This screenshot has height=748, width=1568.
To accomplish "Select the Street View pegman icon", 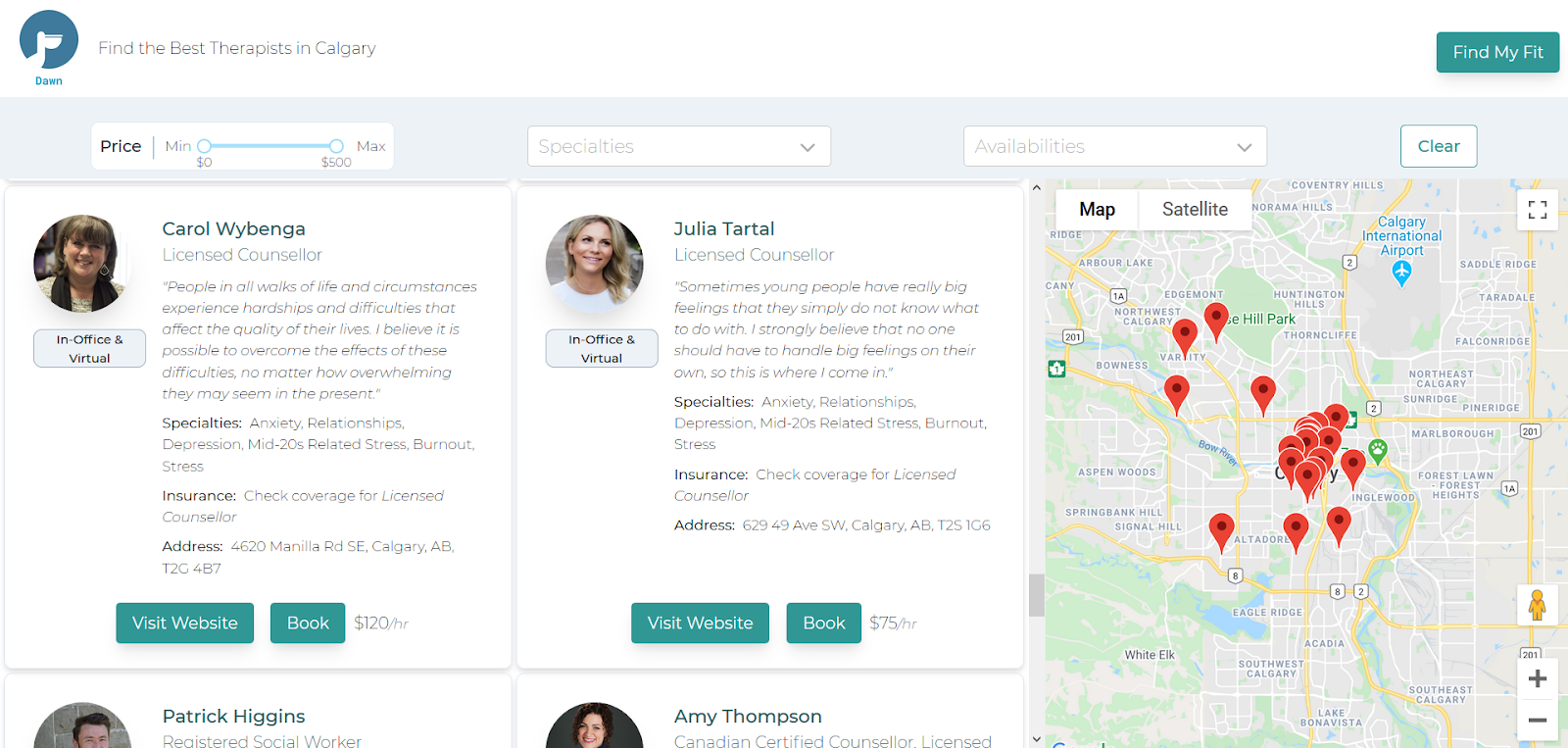I will pyautogui.click(x=1537, y=605).
